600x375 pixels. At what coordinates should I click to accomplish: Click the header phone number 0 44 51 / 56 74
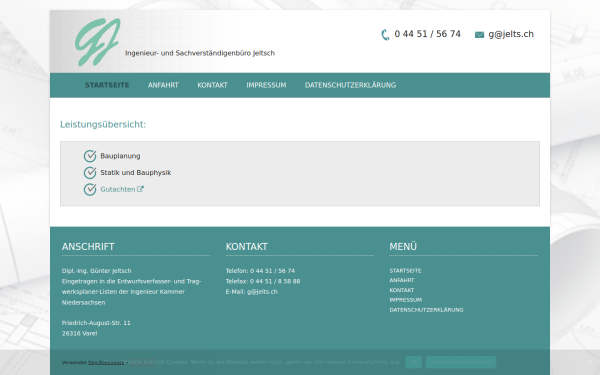(x=427, y=34)
